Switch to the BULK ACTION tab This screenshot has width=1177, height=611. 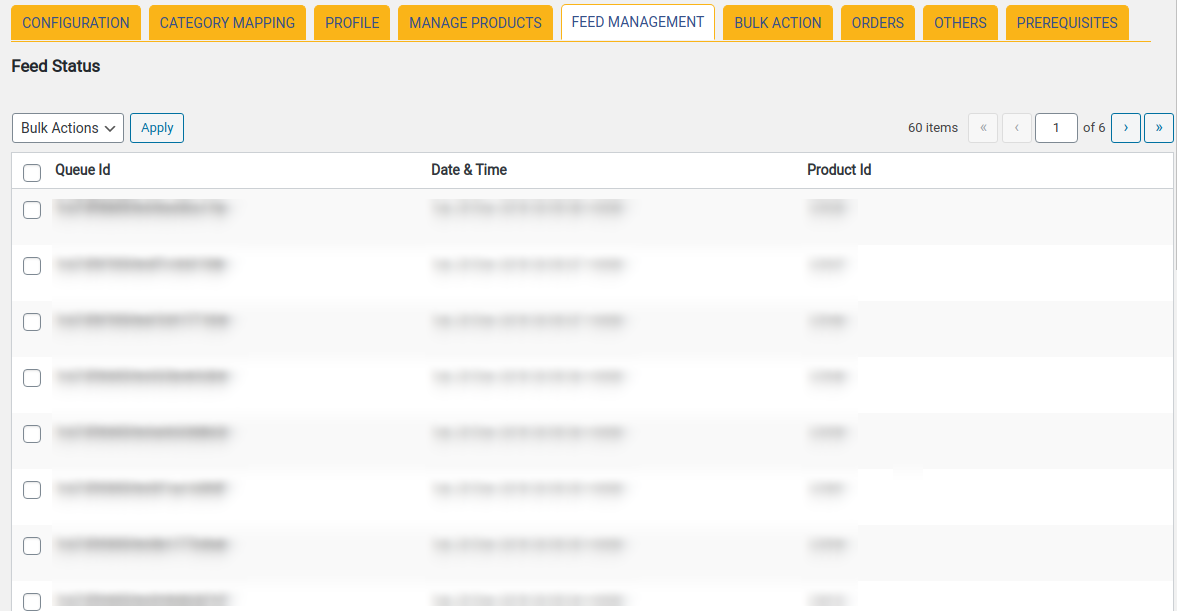pos(777,22)
